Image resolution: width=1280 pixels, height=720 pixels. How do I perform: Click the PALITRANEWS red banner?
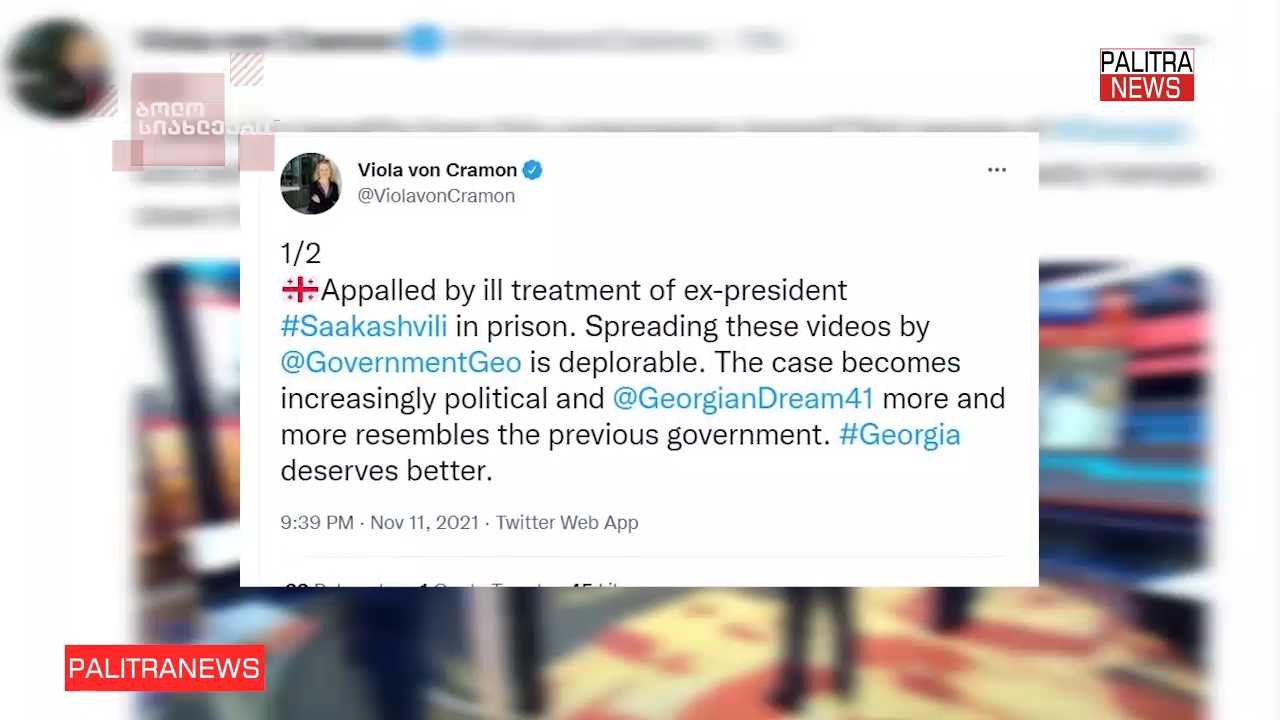click(x=165, y=668)
